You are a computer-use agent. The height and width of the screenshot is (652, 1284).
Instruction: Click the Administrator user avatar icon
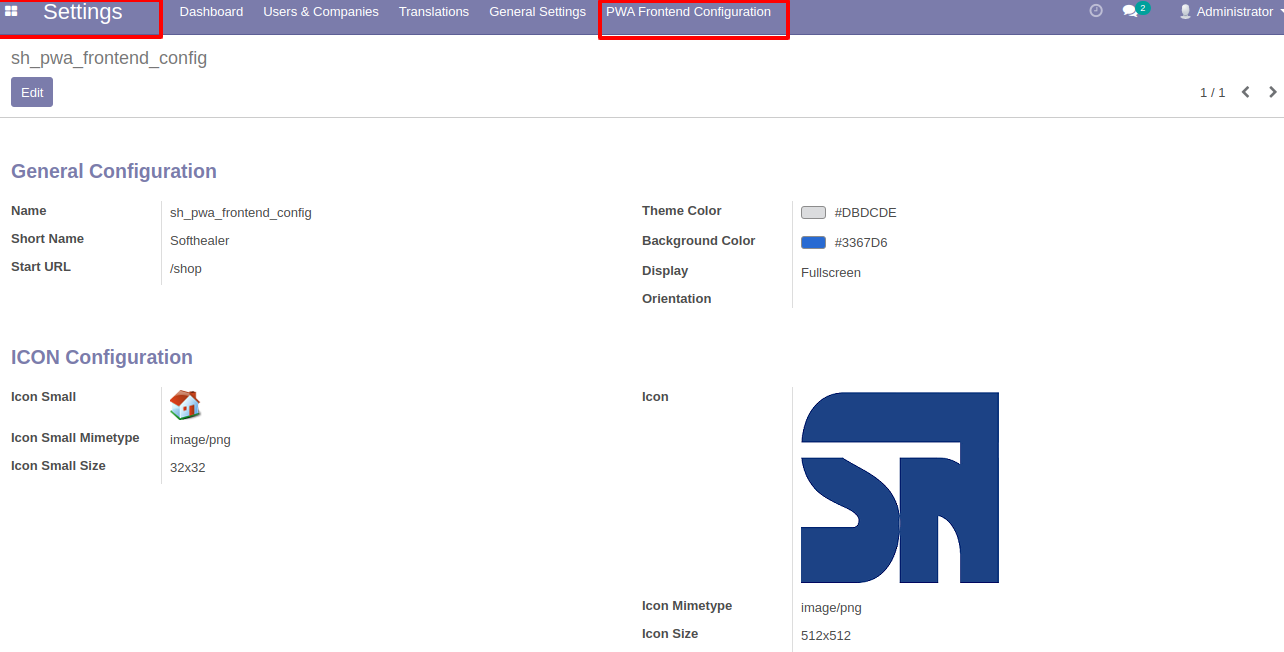click(1186, 12)
